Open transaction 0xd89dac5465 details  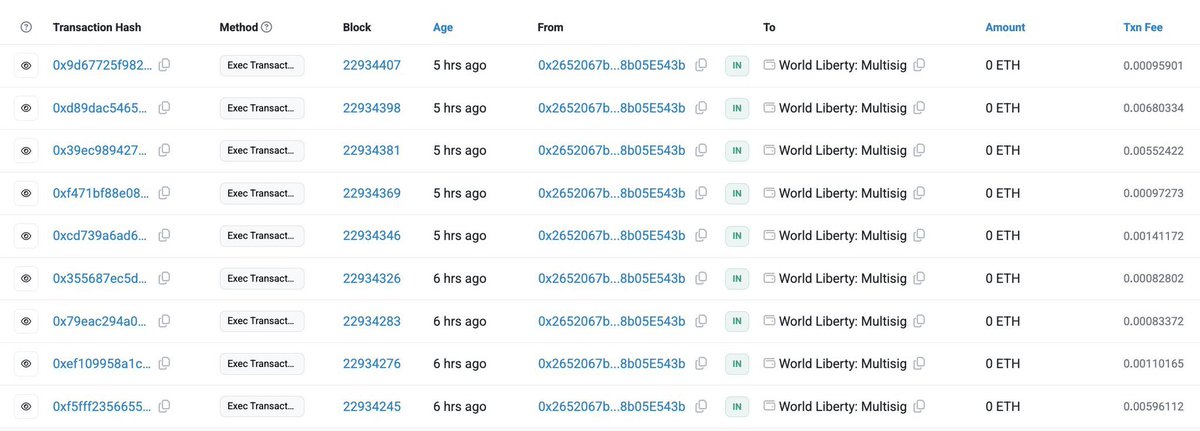pyautogui.click(x=102, y=108)
